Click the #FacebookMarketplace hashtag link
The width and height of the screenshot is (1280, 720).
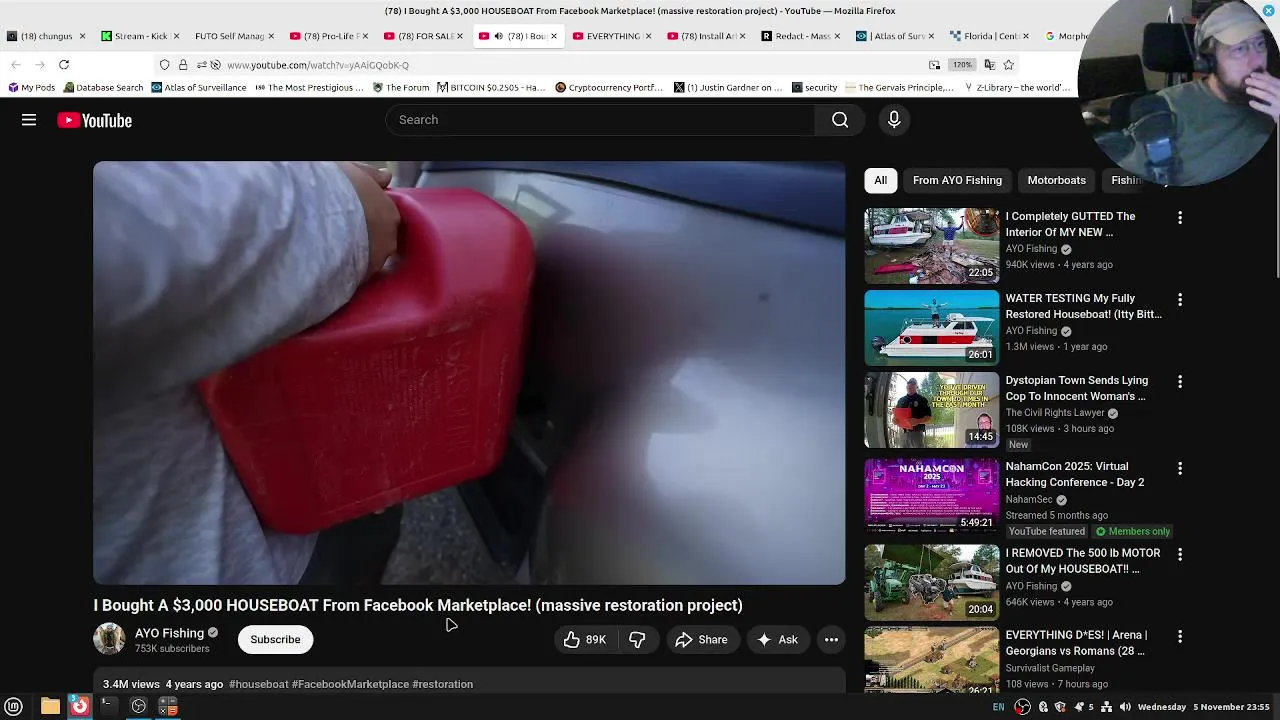click(x=350, y=684)
